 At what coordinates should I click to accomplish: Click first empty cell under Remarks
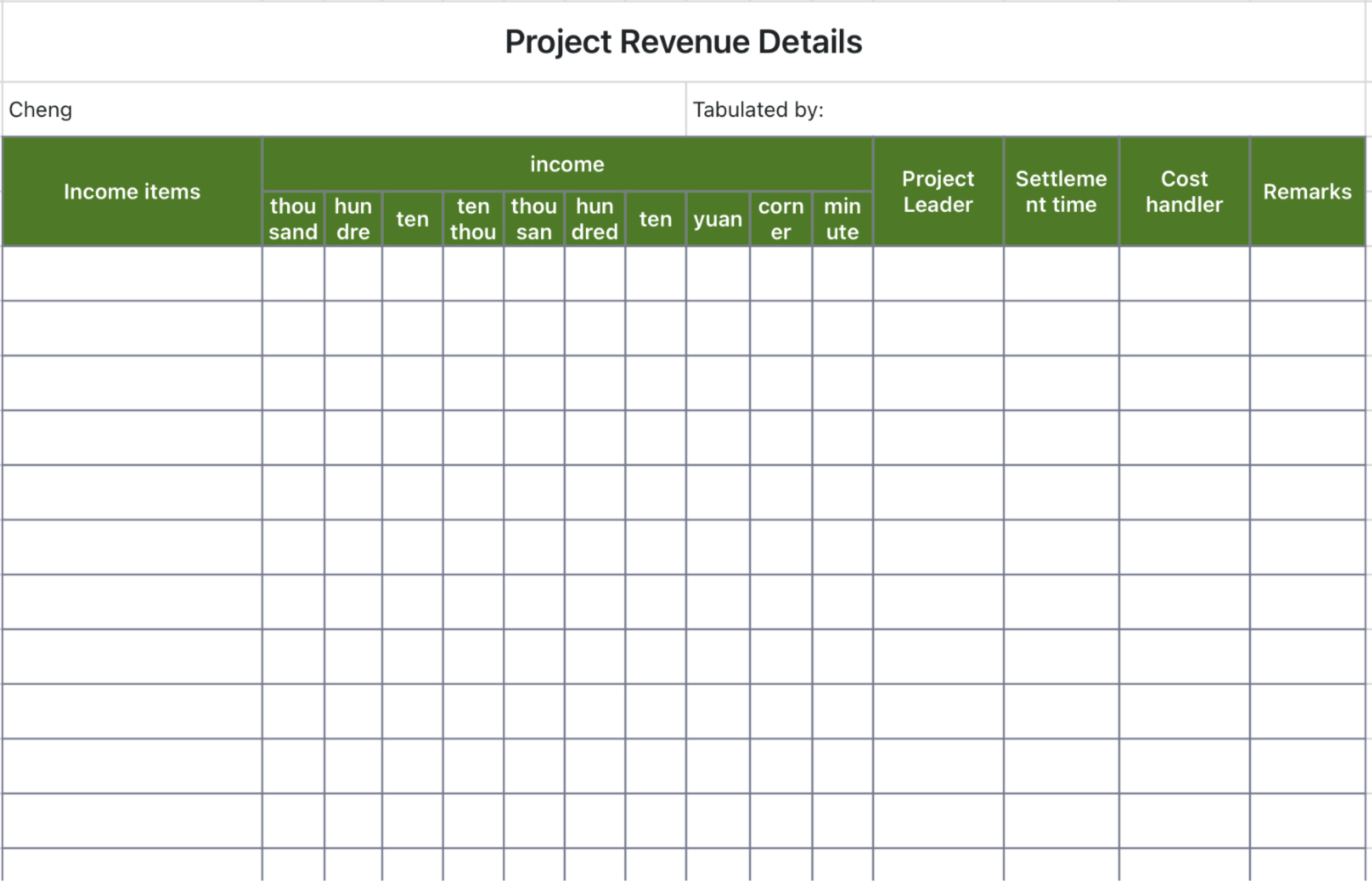click(1307, 273)
